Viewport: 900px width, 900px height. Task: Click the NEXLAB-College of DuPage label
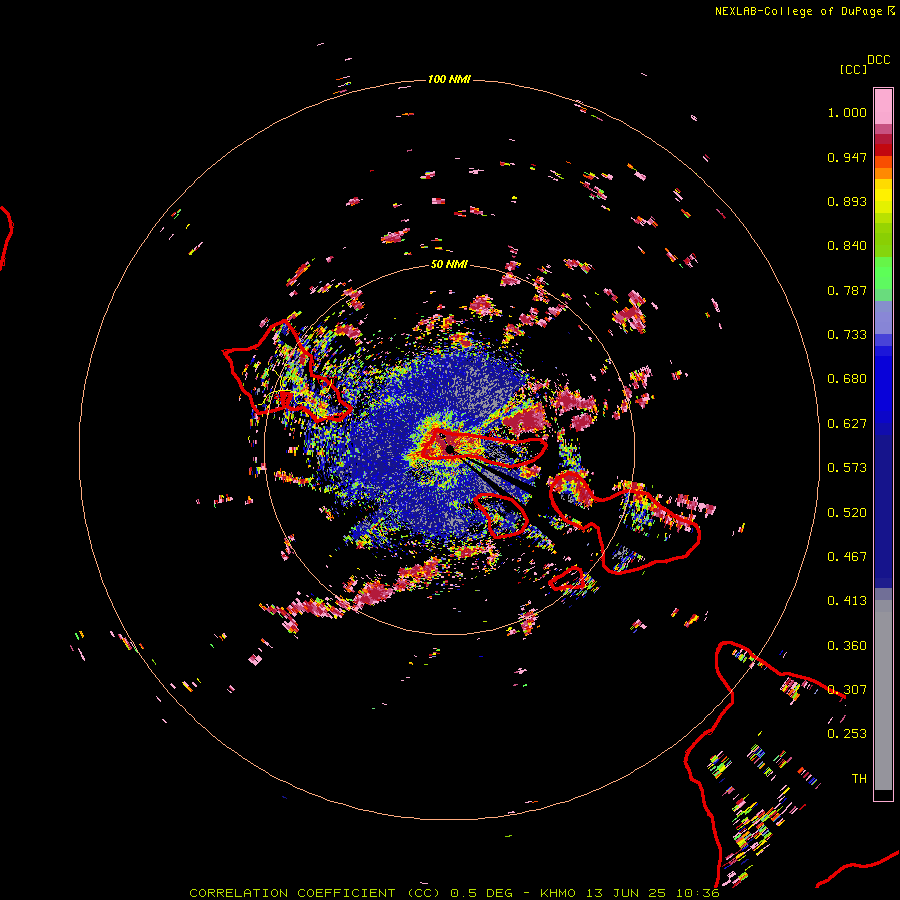tap(798, 11)
